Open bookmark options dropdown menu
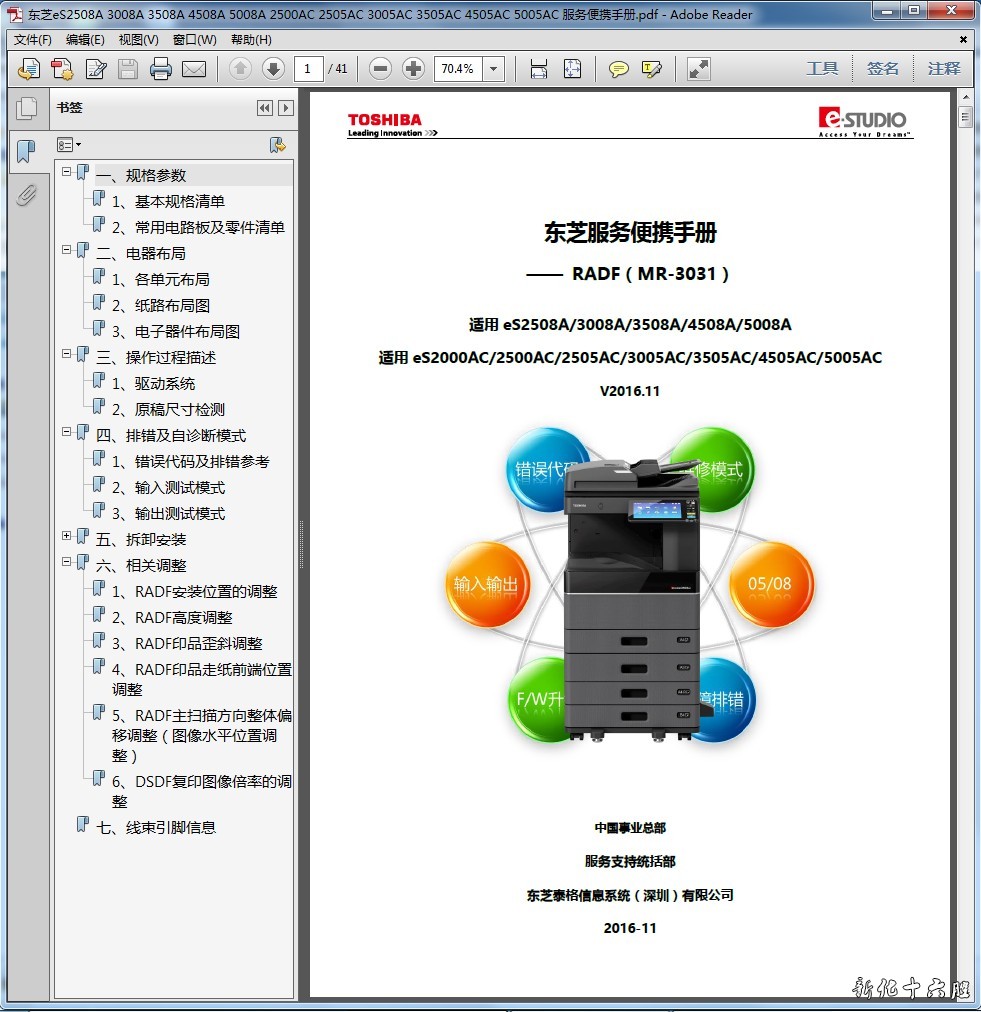This screenshot has width=981, height=1012. pyautogui.click(x=69, y=145)
